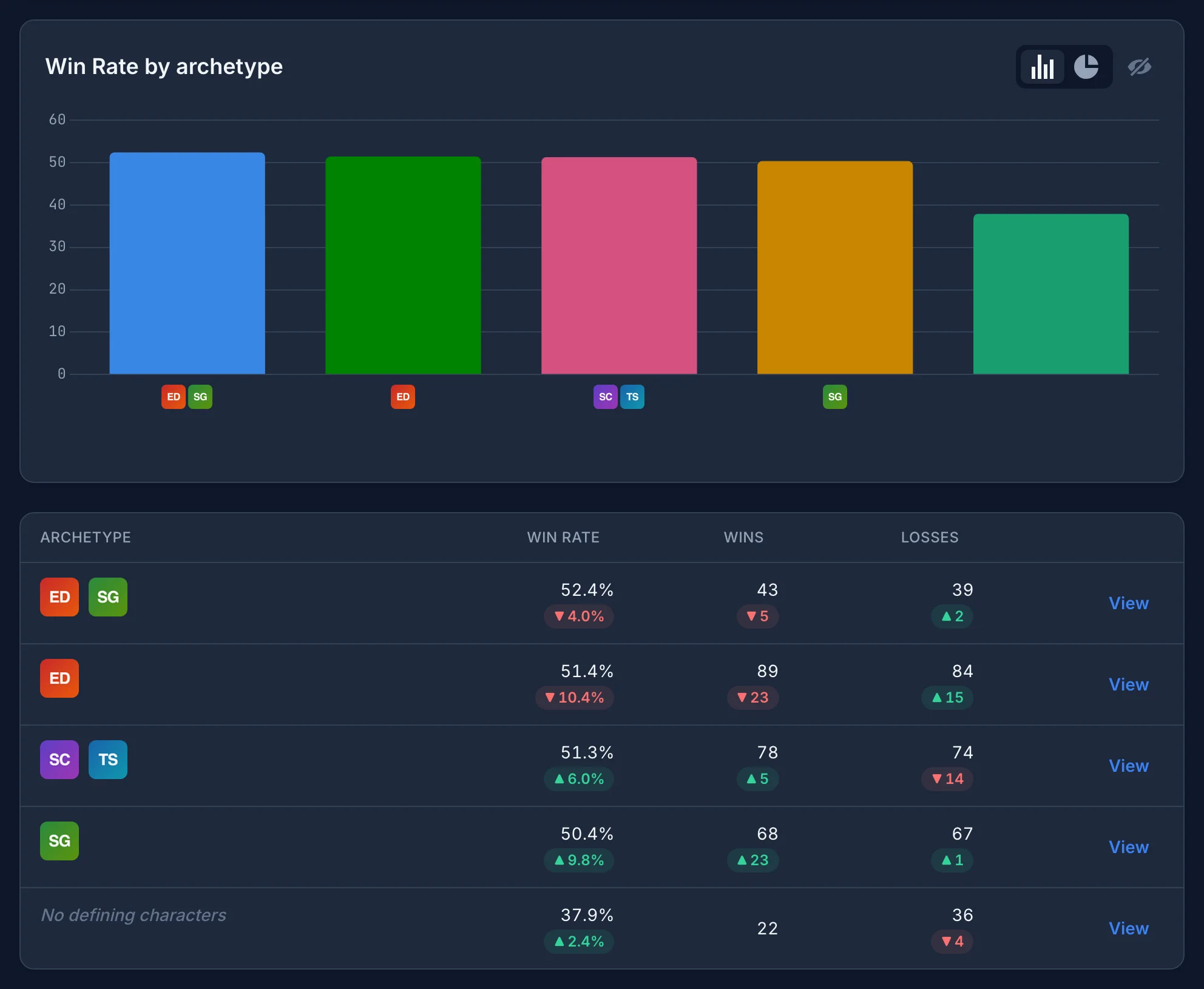Click the ARCHETYPE column header
Image resolution: width=1204 pixels, height=989 pixels.
point(86,537)
